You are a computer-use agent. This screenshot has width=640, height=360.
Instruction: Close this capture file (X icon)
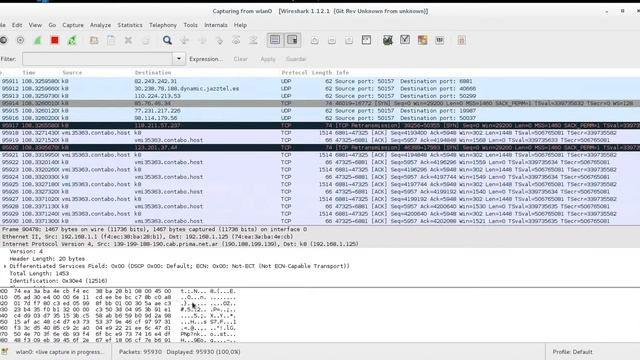tap(128, 40)
